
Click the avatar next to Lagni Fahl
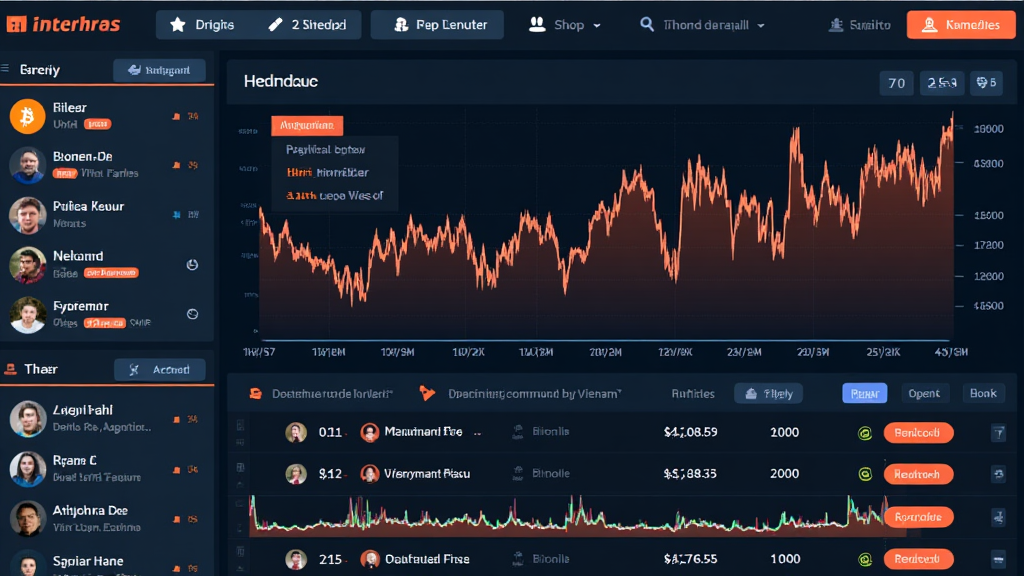click(27, 418)
